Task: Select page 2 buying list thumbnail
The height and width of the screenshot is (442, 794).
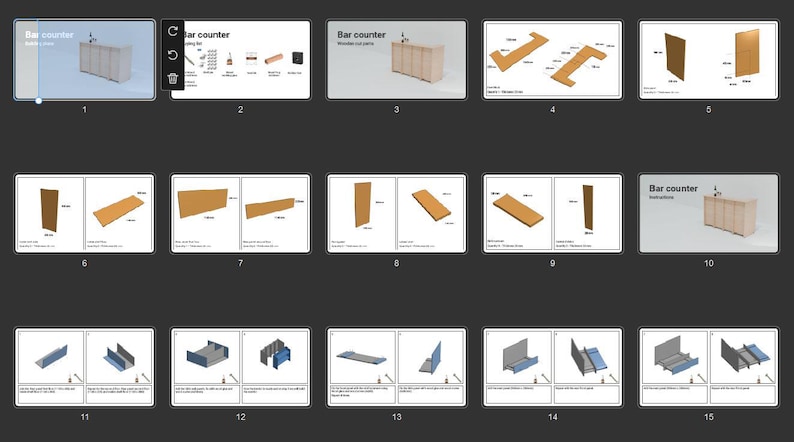Action: pyautogui.click(x=241, y=60)
